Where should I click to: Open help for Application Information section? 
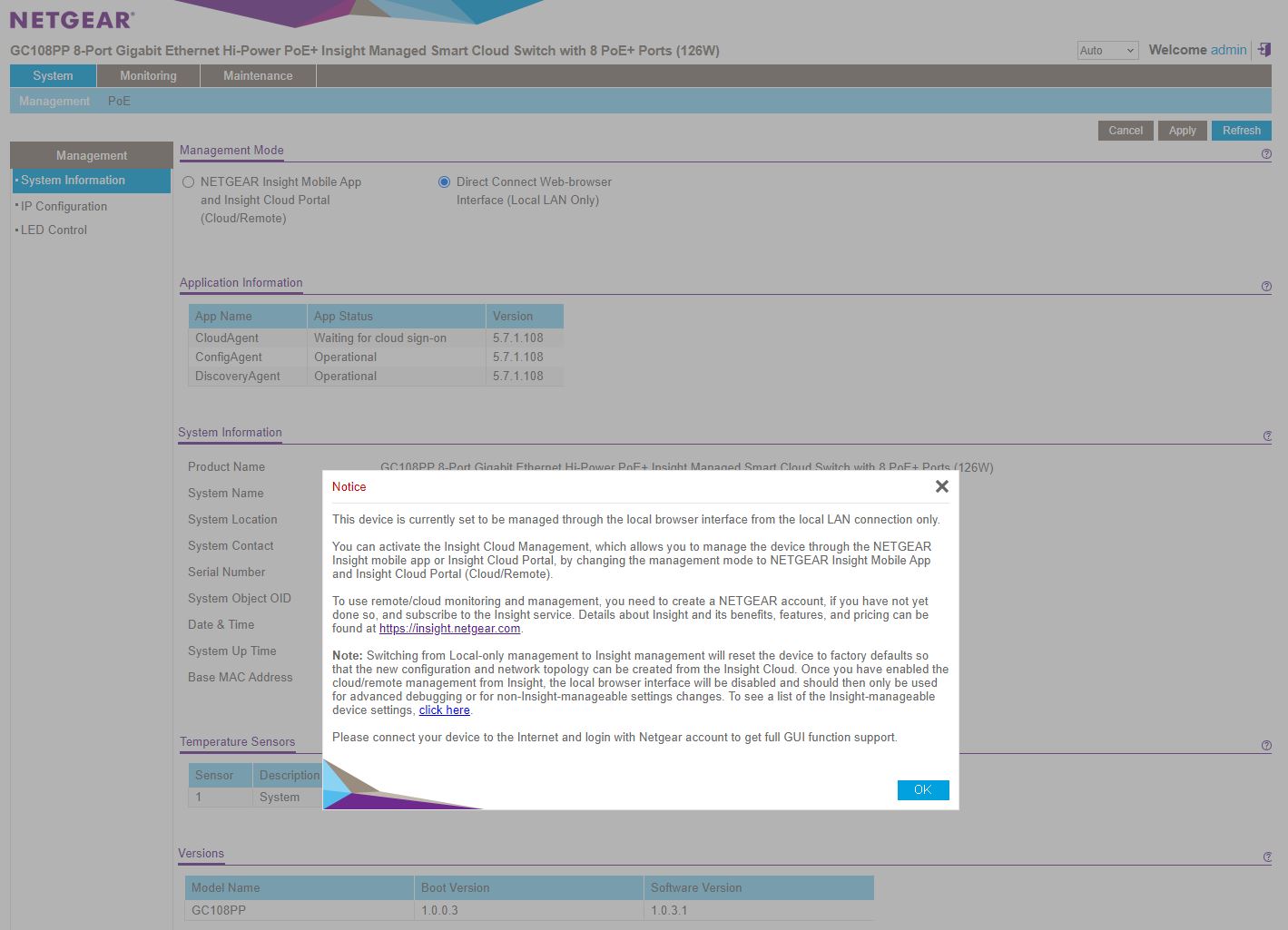coord(1266,287)
